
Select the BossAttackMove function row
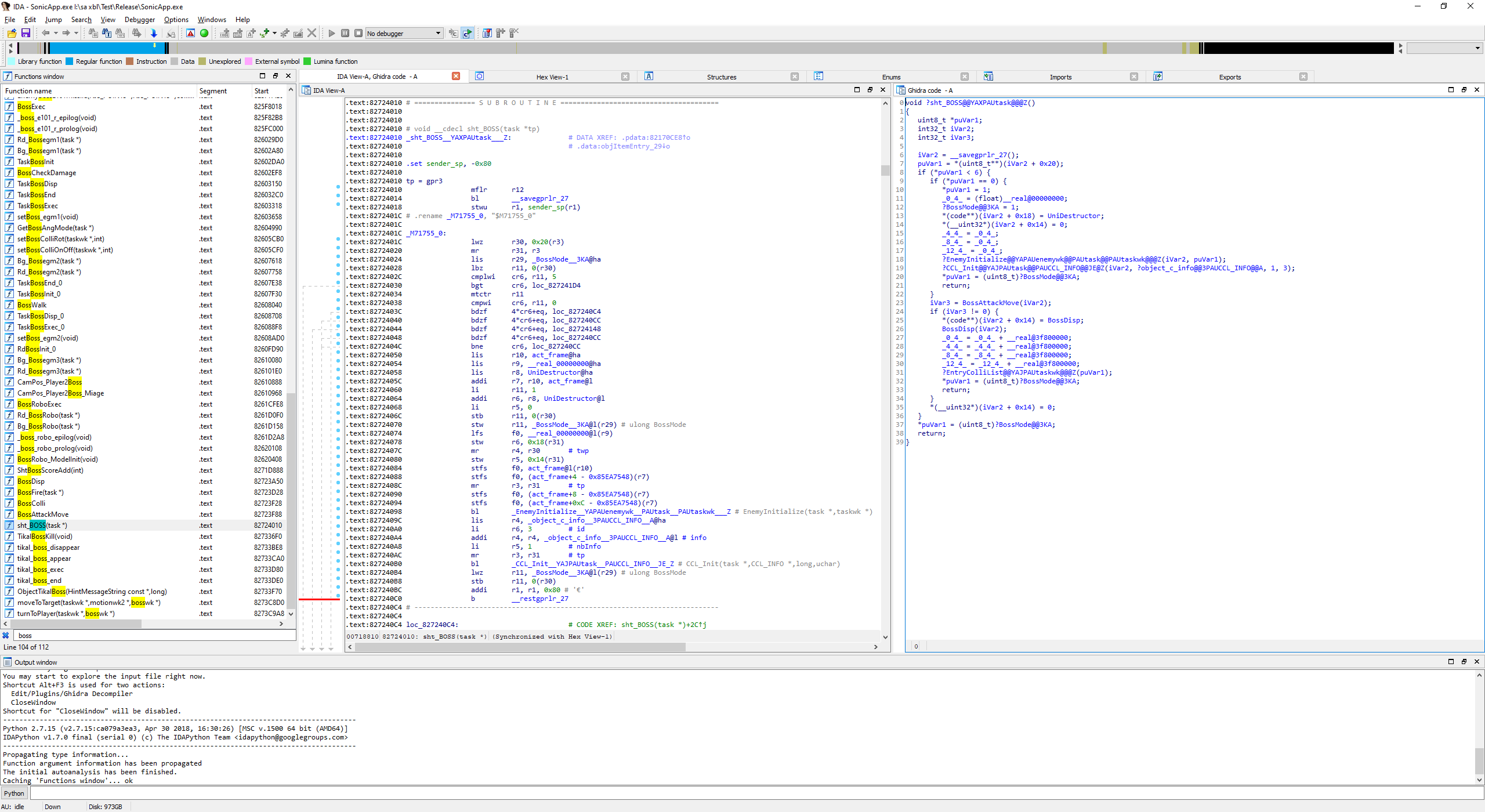tap(145, 514)
